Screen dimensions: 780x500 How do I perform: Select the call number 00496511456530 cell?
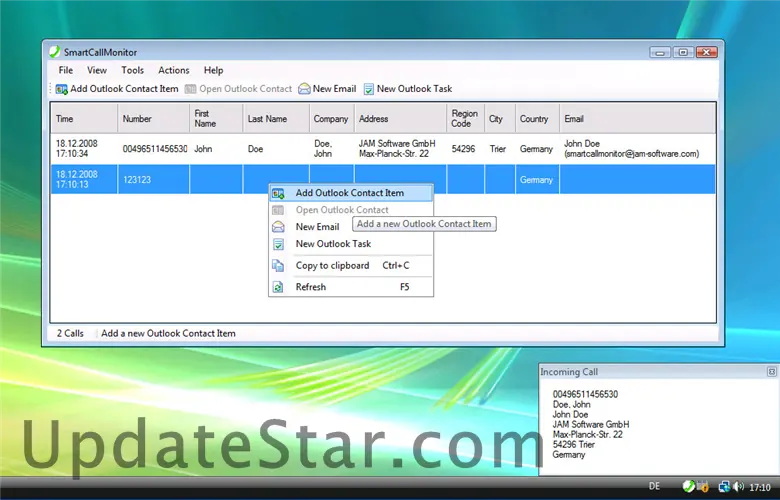pyautogui.click(x=155, y=149)
